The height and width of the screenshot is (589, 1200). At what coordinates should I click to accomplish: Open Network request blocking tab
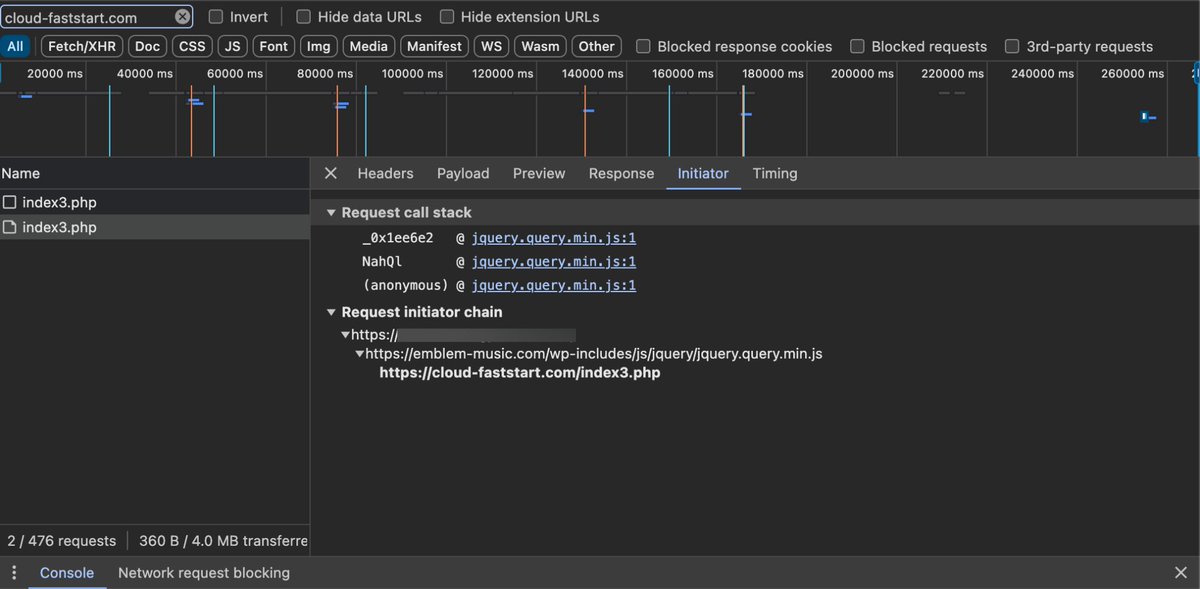[x=204, y=573]
